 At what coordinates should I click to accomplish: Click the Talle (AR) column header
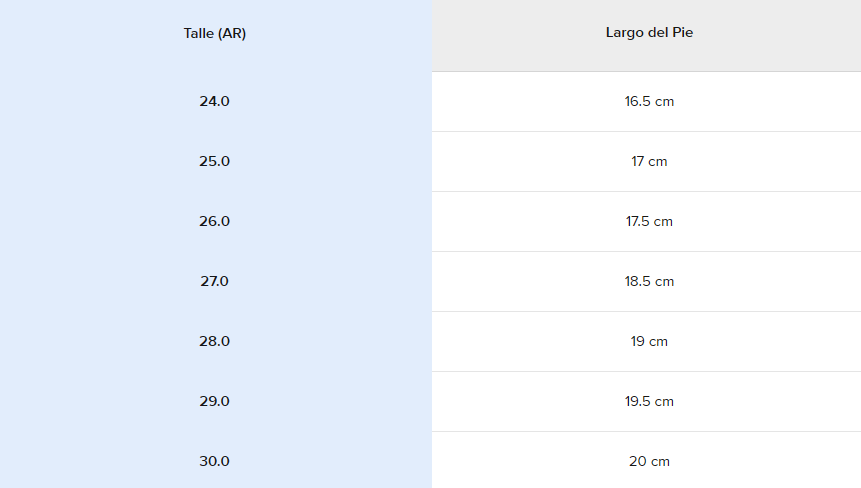tap(215, 33)
